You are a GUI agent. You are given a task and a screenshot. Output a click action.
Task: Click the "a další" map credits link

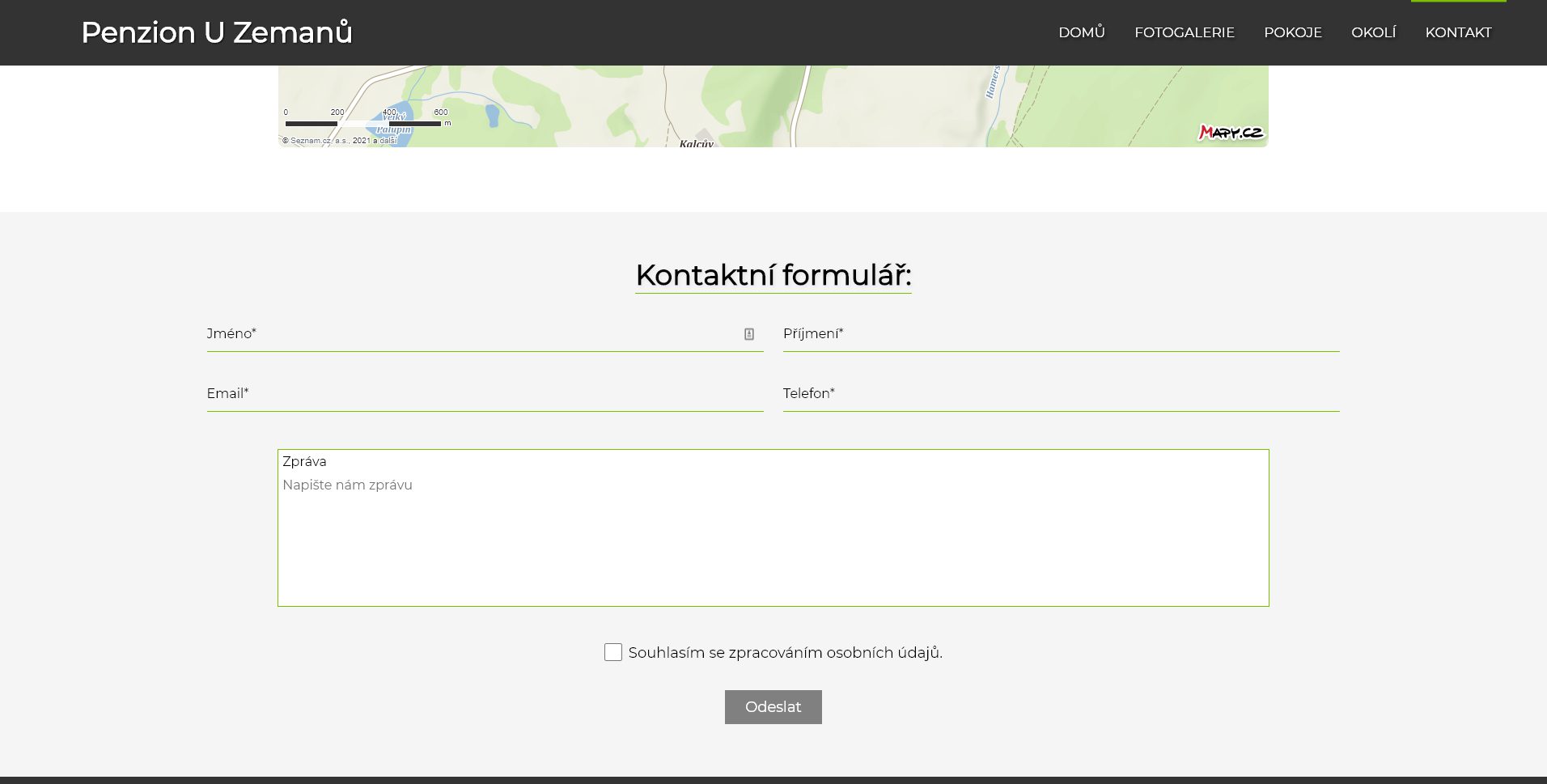pyautogui.click(x=386, y=140)
